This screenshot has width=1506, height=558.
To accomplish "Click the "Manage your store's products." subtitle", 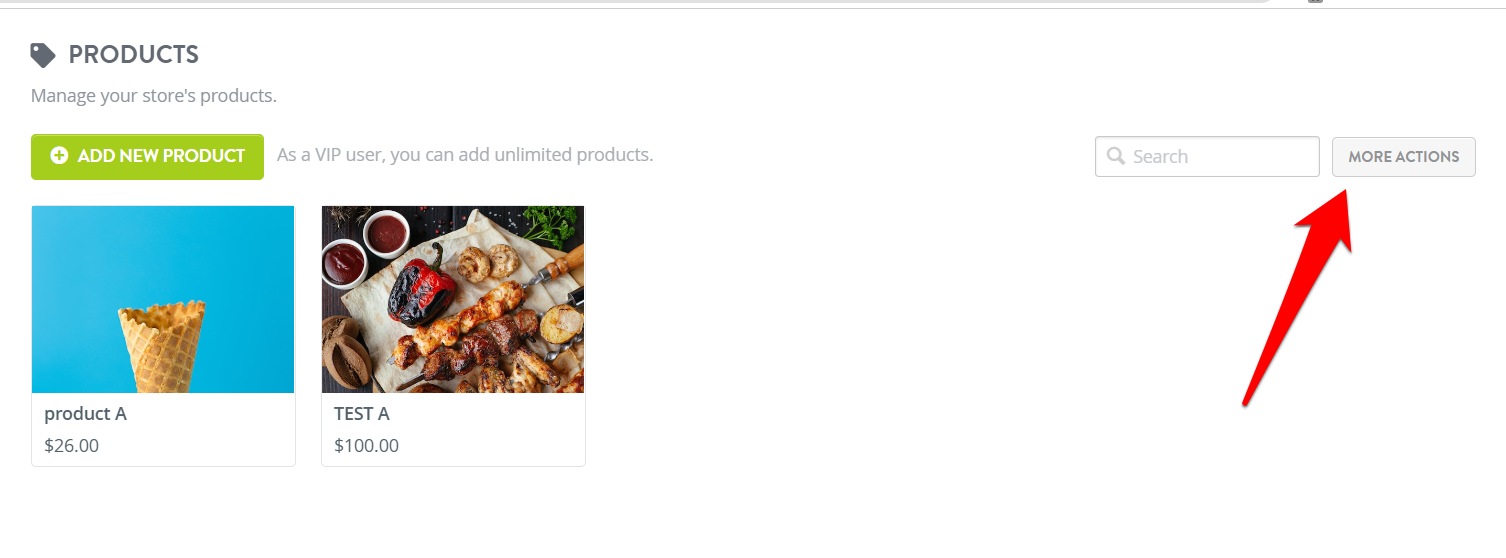I will click(154, 96).
